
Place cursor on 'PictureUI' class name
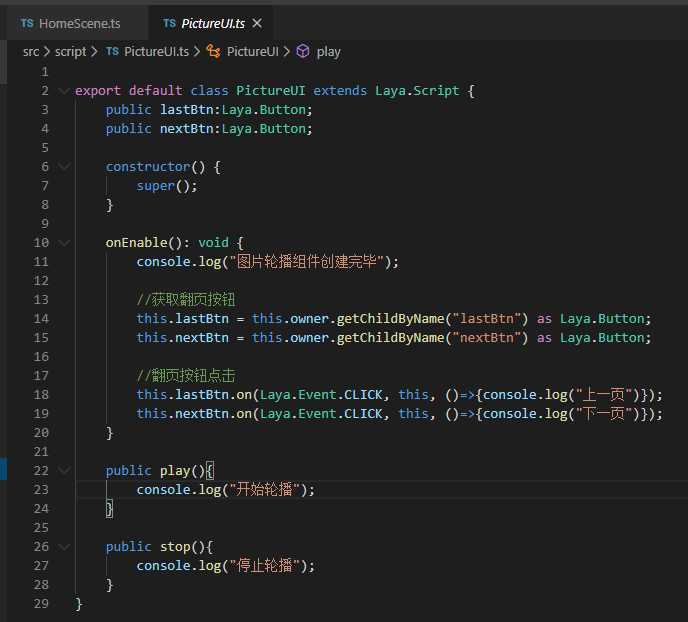pyautogui.click(x=270, y=91)
